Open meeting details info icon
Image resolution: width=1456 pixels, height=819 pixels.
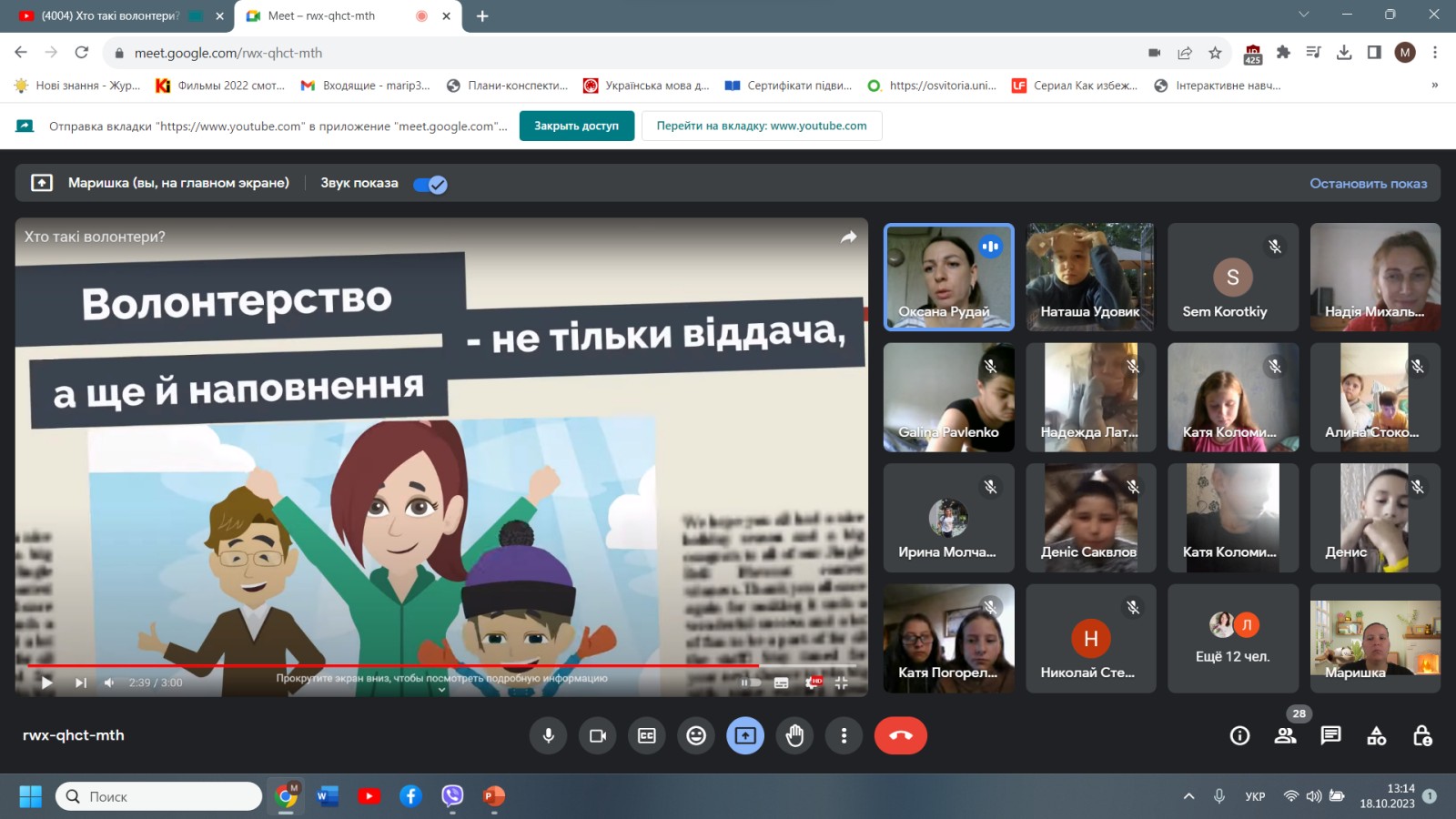tap(1239, 735)
